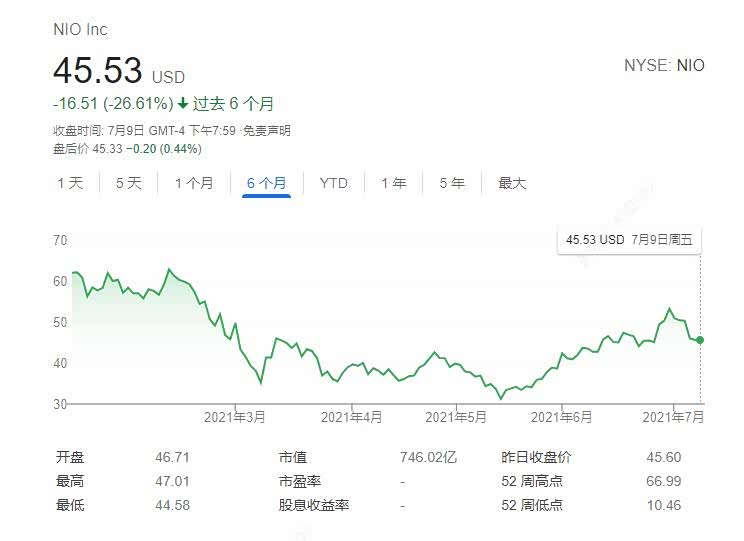Click the 2021年3月 axis label
Viewport: 744px width, 541px height.
click(x=234, y=417)
